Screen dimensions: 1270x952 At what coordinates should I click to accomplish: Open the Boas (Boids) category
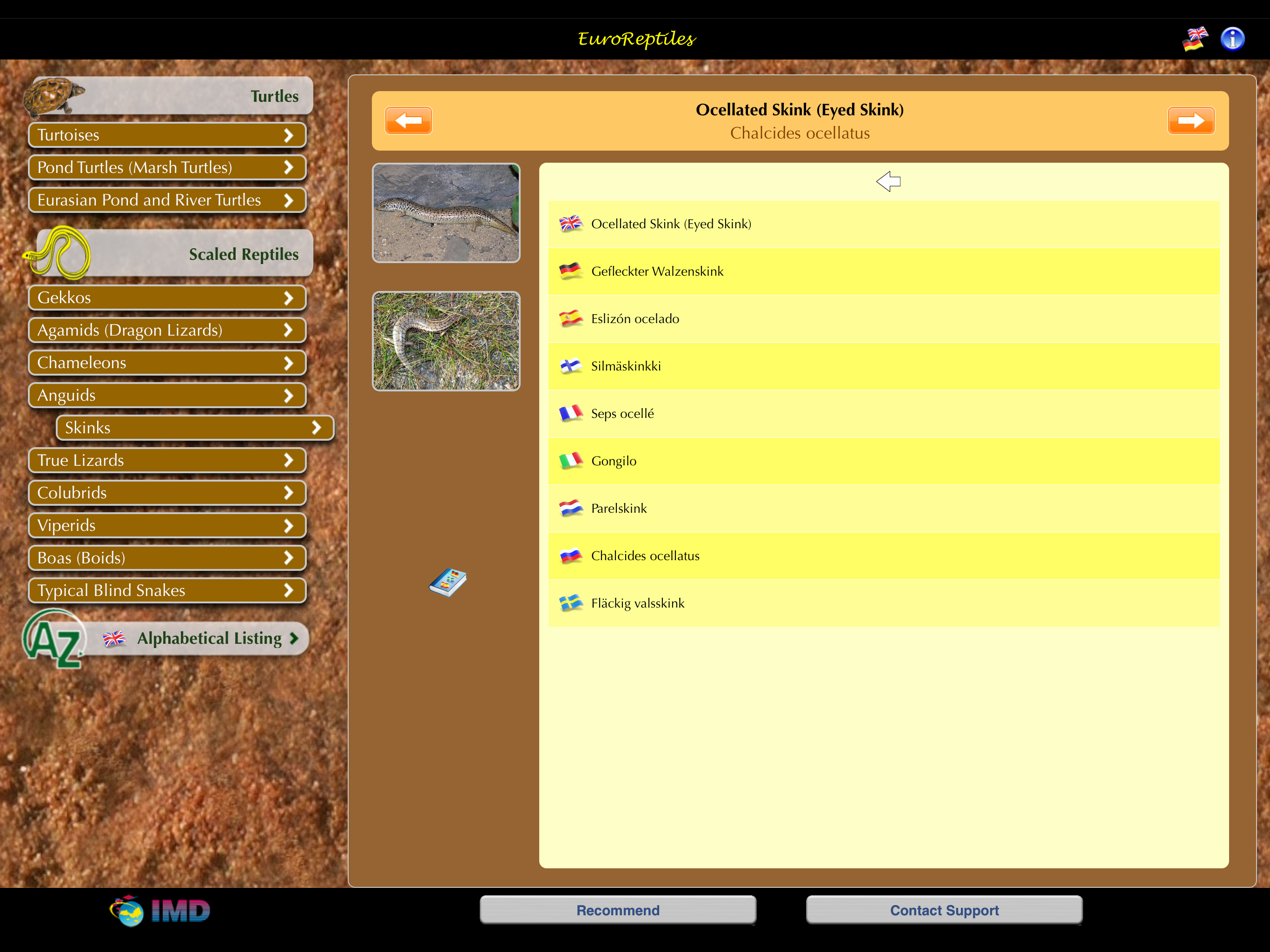click(167, 557)
